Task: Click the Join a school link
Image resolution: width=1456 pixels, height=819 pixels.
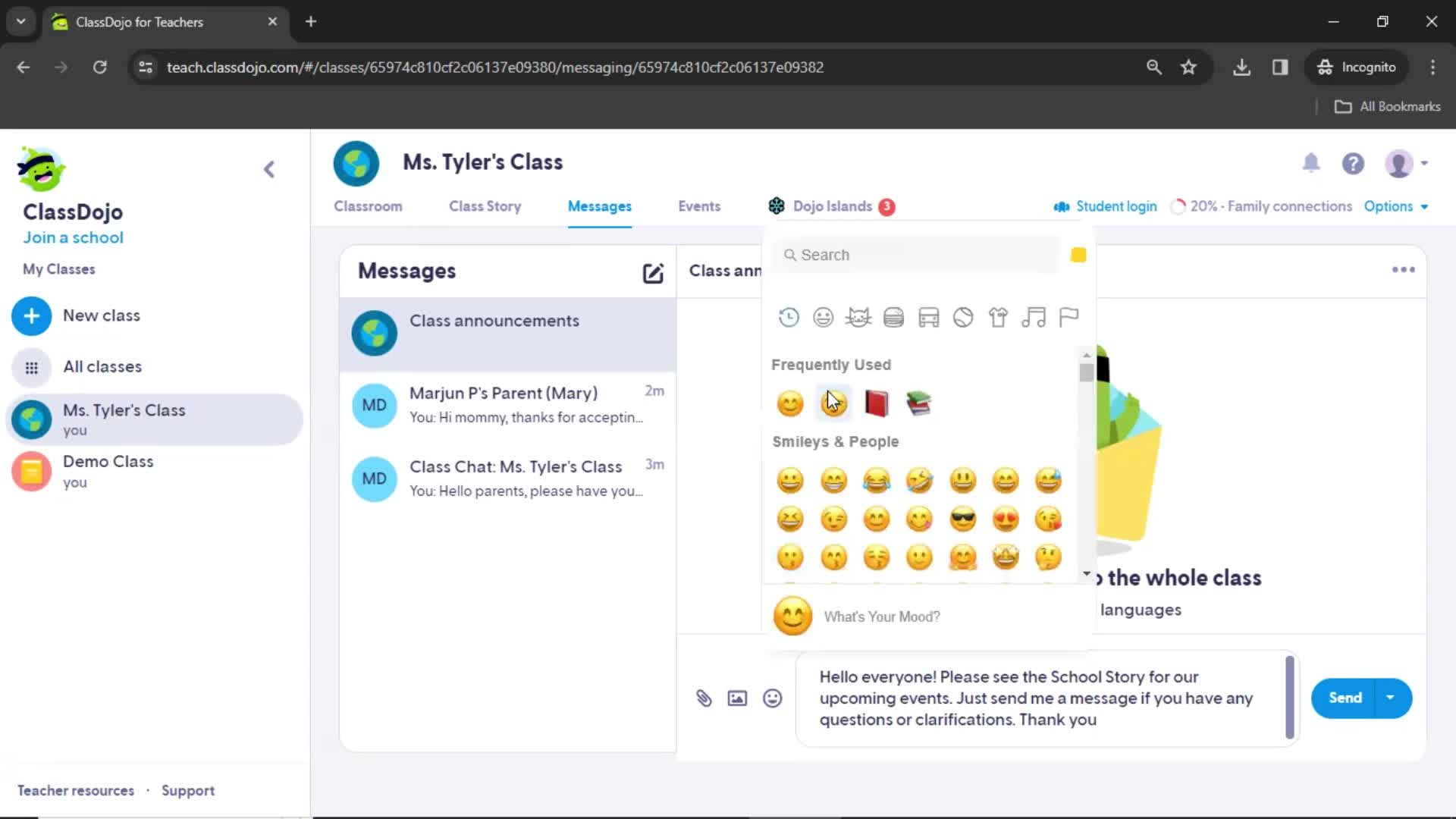Action: (73, 237)
